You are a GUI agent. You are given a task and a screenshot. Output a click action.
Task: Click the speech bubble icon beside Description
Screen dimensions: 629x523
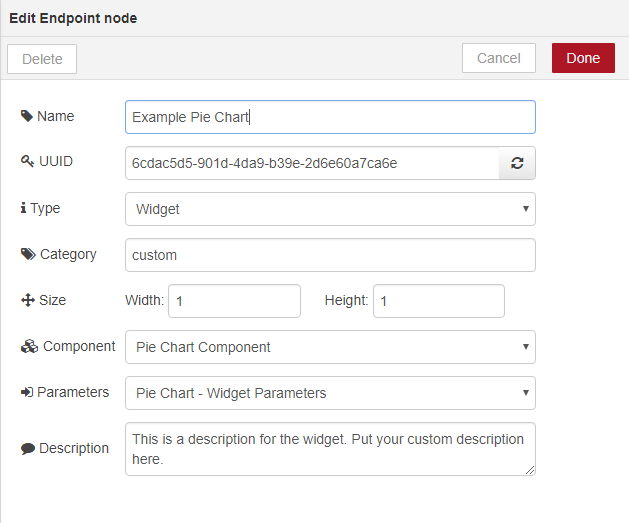click(28, 448)
